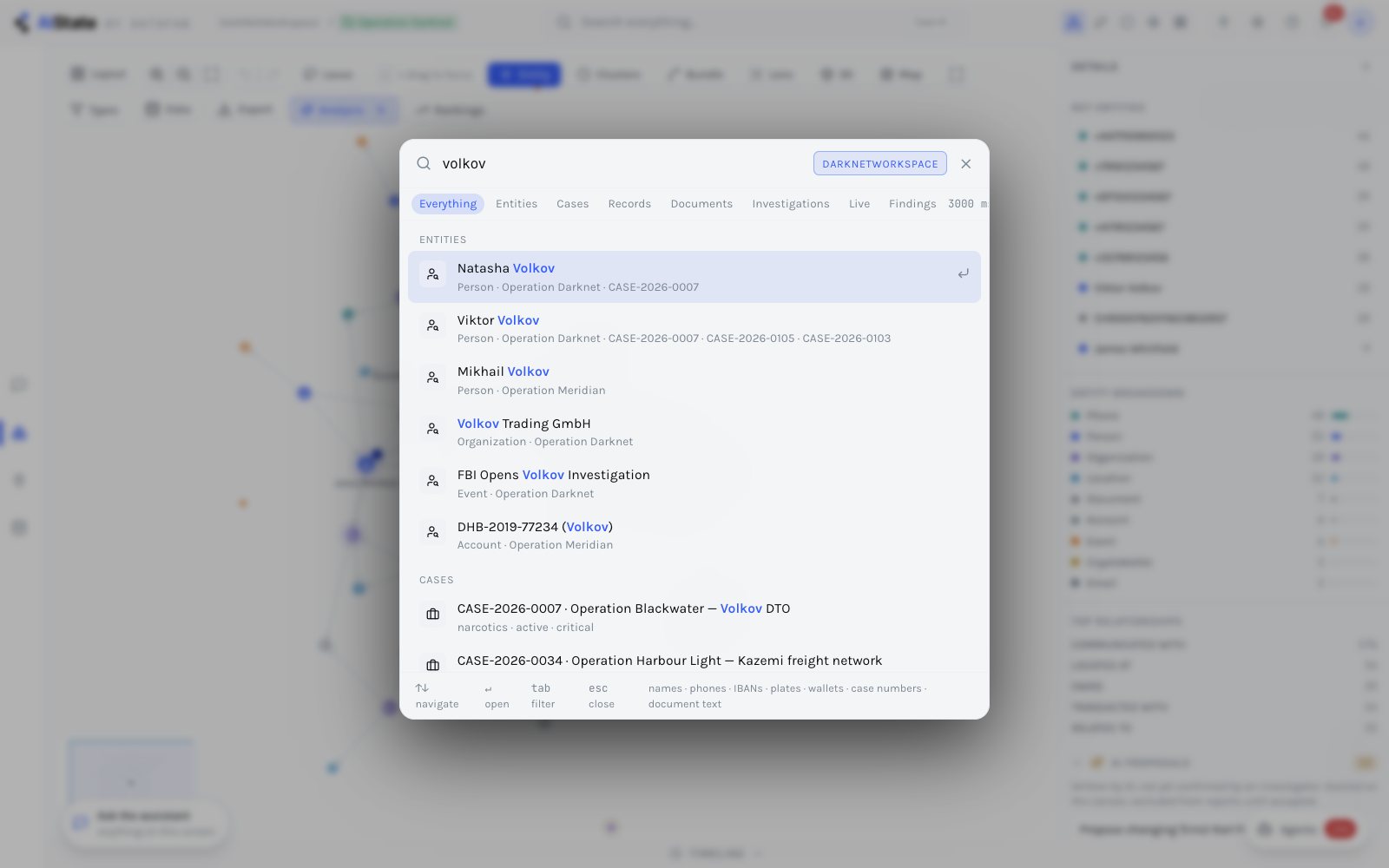Click the briefcase icon for CASE-2026-0034 Harbour Light
The width and height of the screenshot is (1389, 868).
pos(432,665)
